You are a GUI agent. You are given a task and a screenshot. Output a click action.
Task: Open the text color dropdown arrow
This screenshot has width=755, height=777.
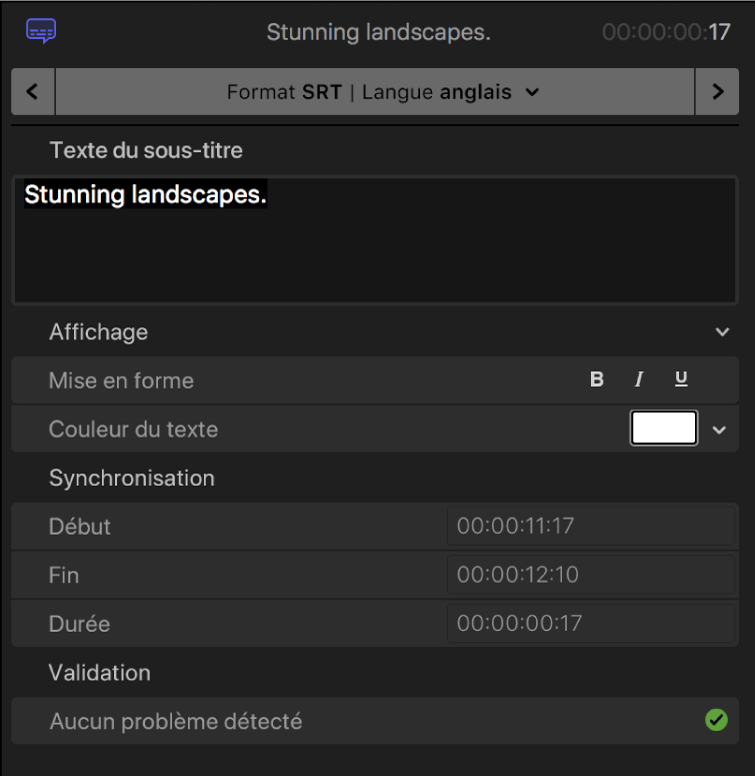719,429
